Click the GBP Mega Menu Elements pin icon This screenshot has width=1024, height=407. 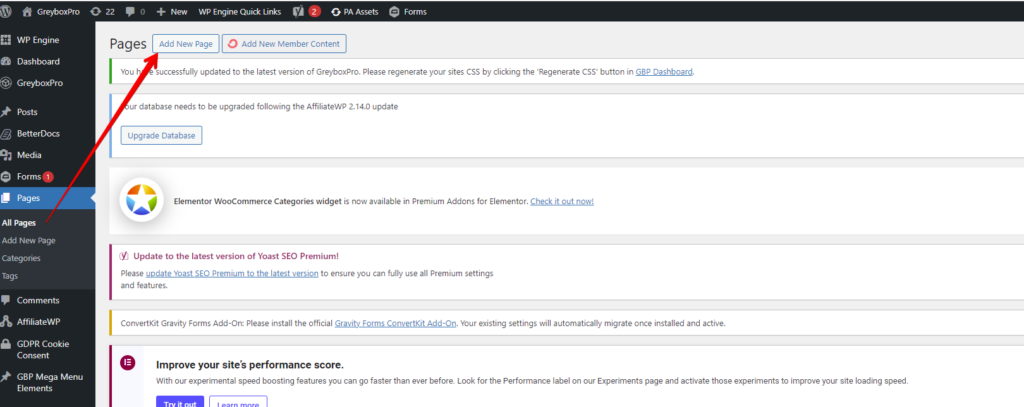pos(6,377)
